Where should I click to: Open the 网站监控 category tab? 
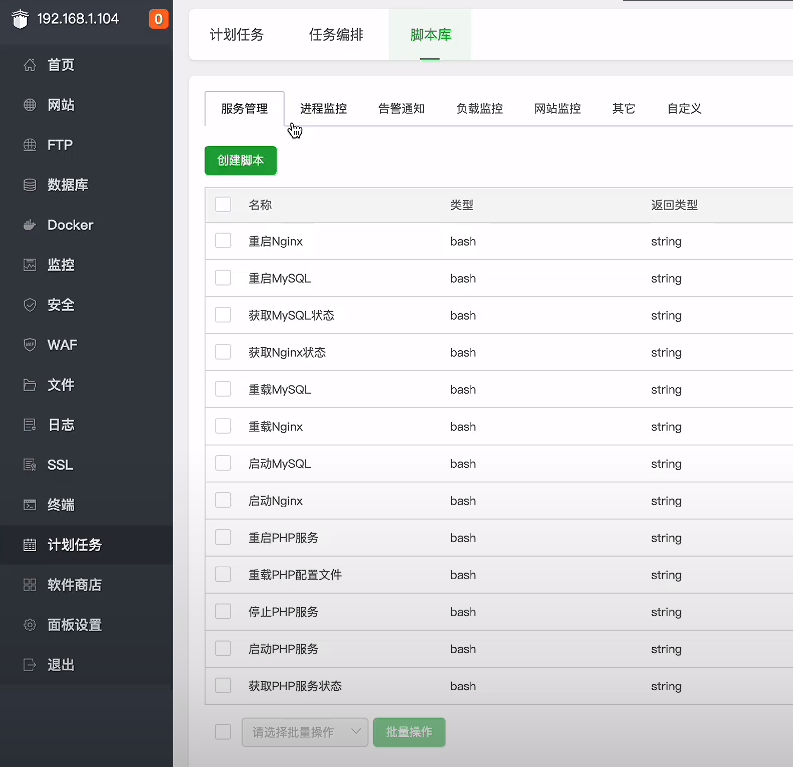[x=557, y=109]
